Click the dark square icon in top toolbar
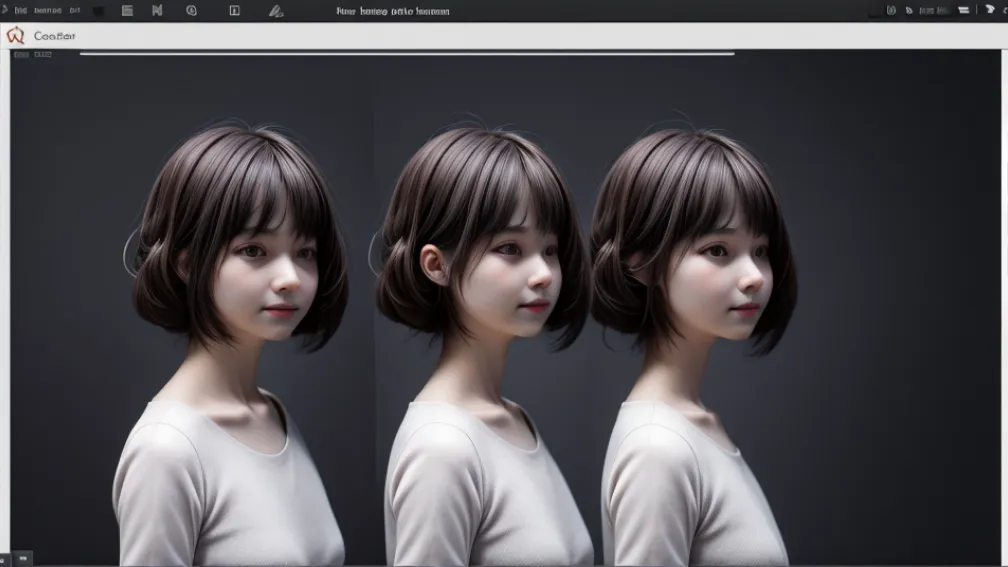Screen dimensions: 1008x567 (98, 11)
